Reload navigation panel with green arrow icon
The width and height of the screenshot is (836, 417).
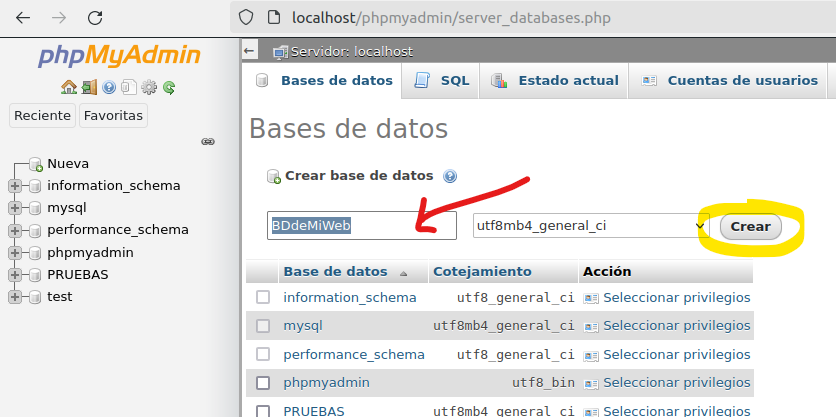[x=169, y=87]
